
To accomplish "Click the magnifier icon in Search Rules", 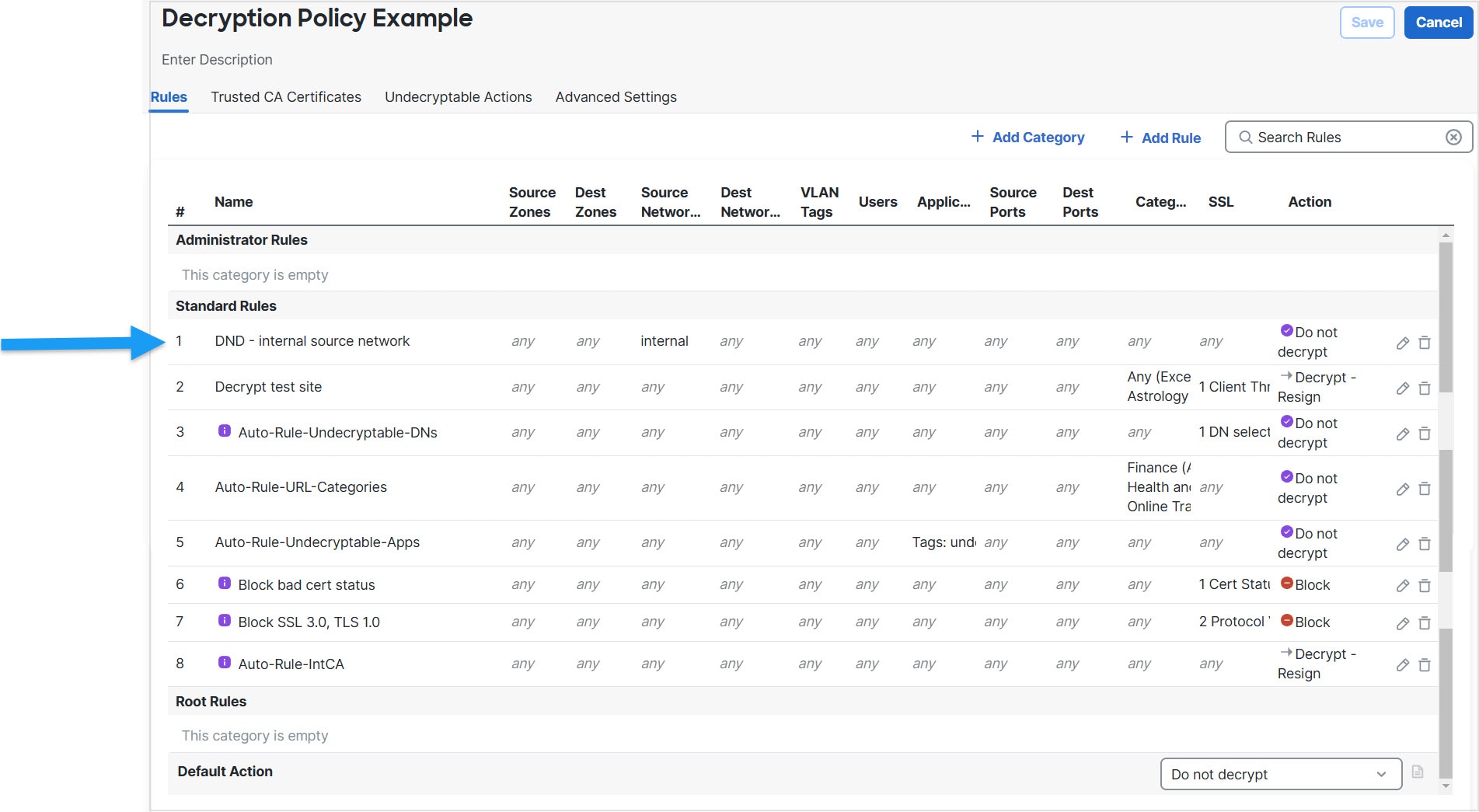I will click(x=1246, y=138).
